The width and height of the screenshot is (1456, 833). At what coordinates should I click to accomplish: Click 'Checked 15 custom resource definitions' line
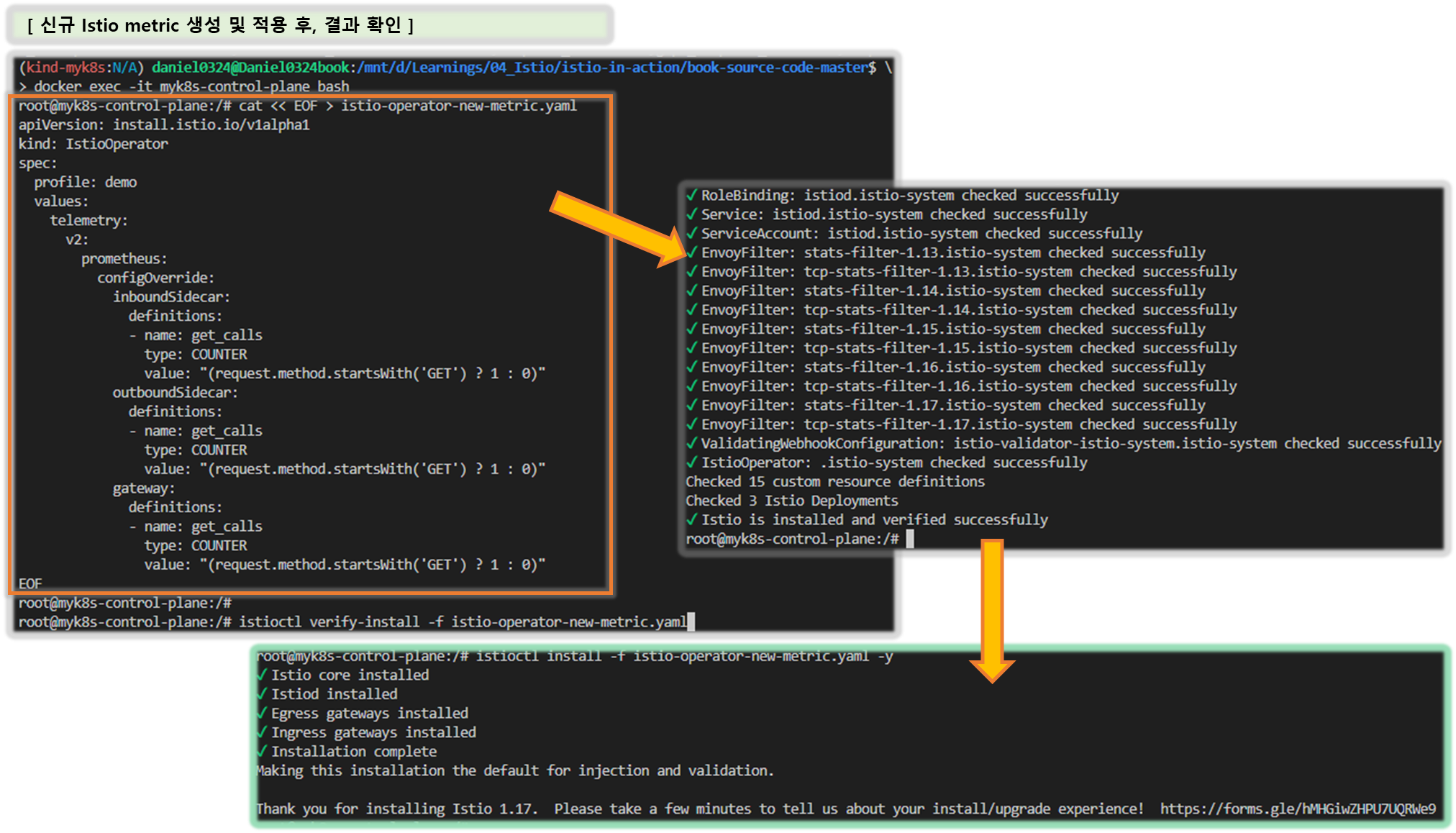[x=834, y=481]
